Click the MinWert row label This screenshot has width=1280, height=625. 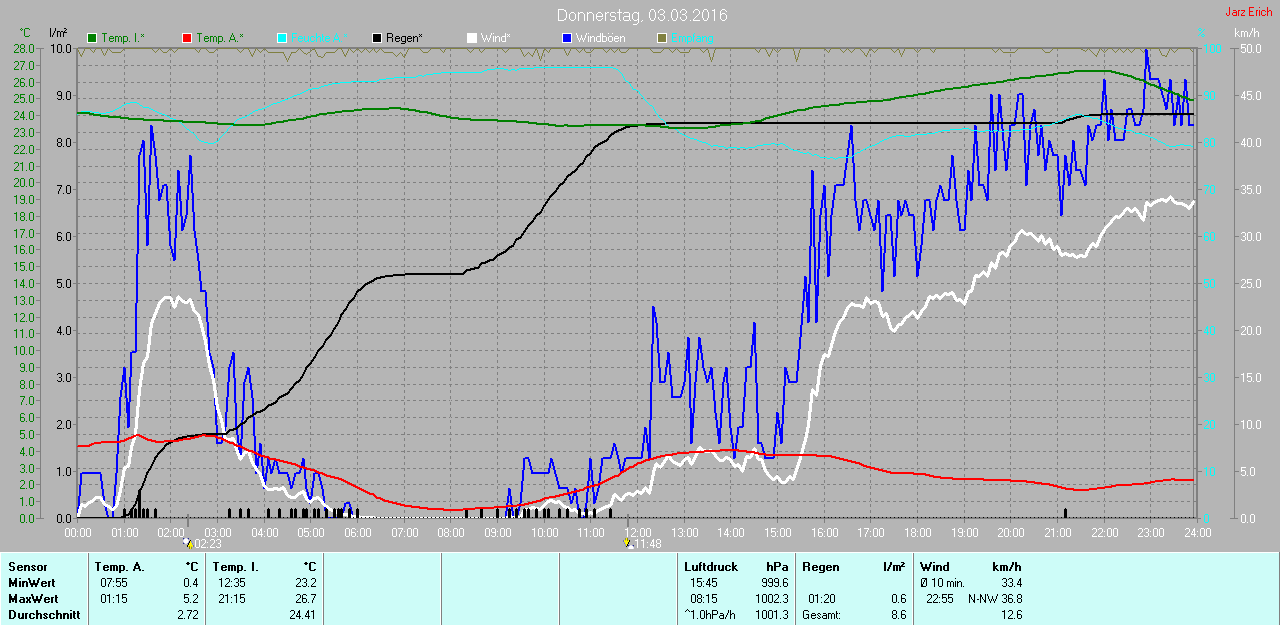(31, 582)
